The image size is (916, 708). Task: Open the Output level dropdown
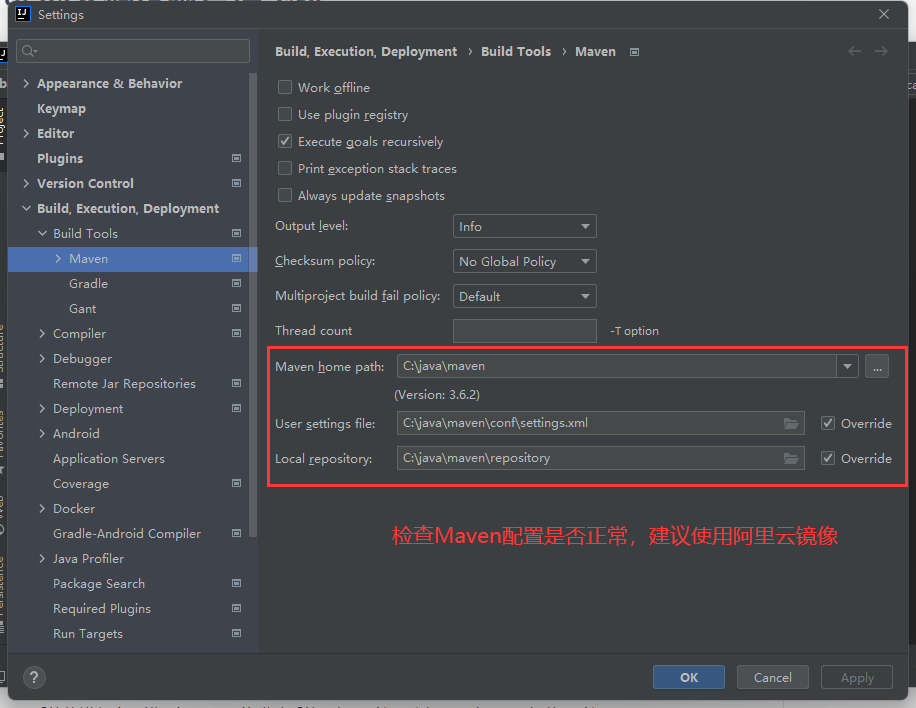pos(525,227)
